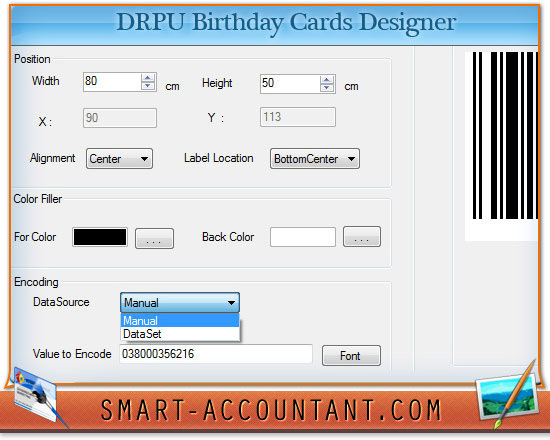Browse For Color with the ellipsis button
Screen dimensions: 550x440
tap(154, 239)
